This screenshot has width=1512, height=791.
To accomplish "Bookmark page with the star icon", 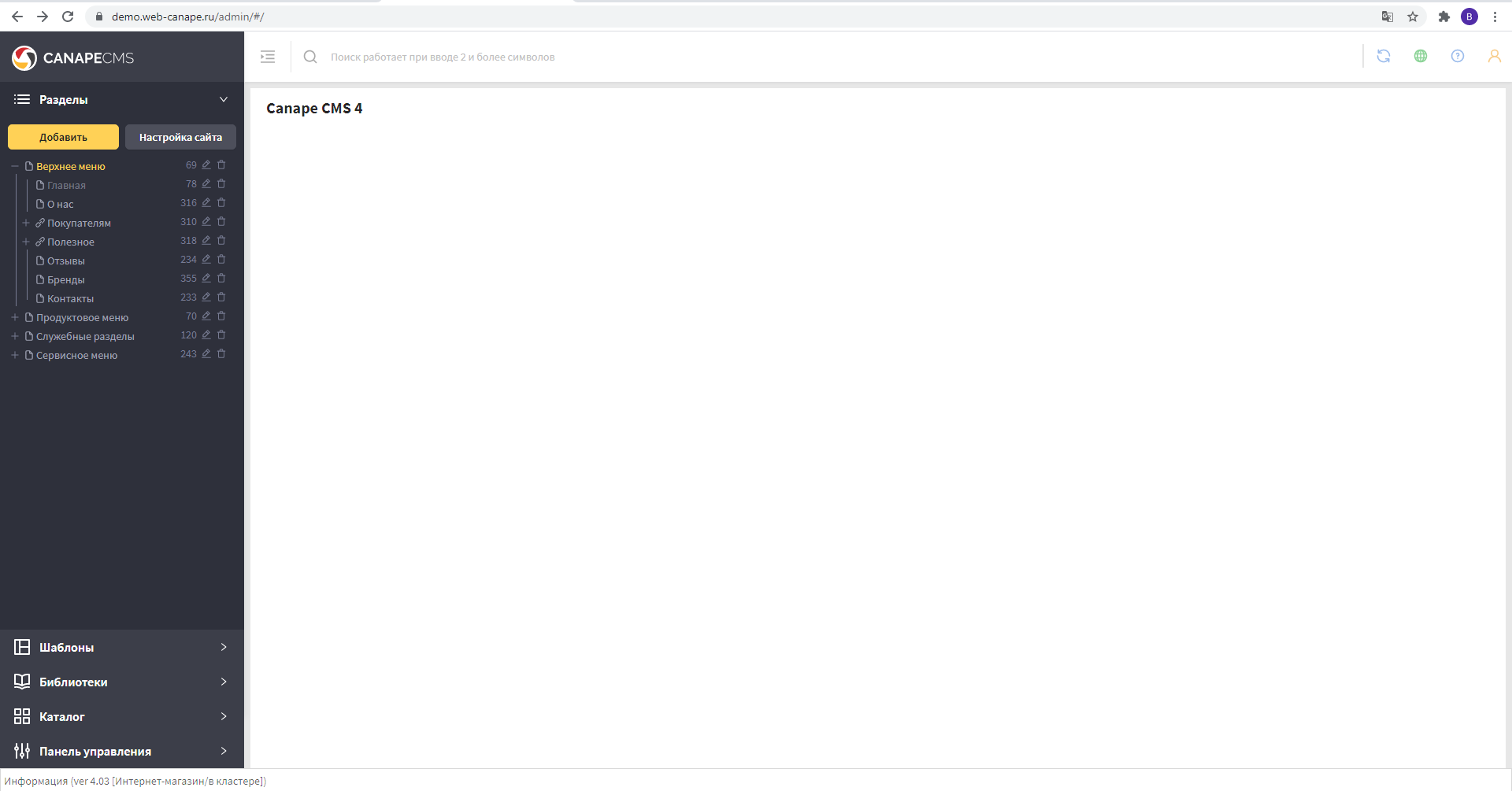I will coord(1413,17).
